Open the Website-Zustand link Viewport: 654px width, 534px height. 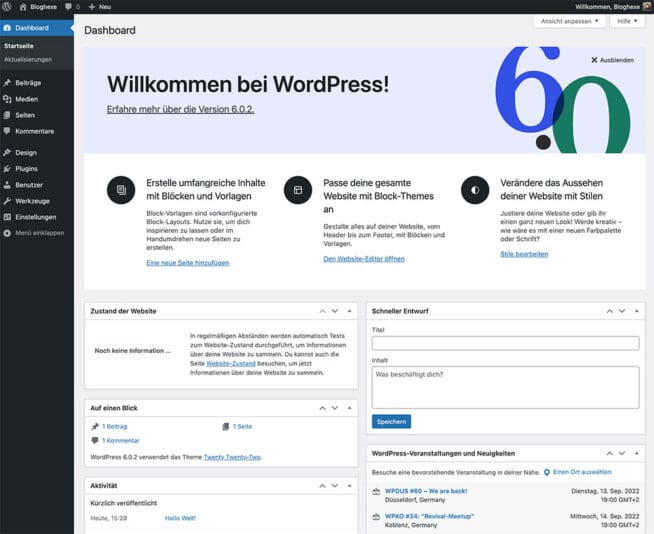(x=231, y=364)
